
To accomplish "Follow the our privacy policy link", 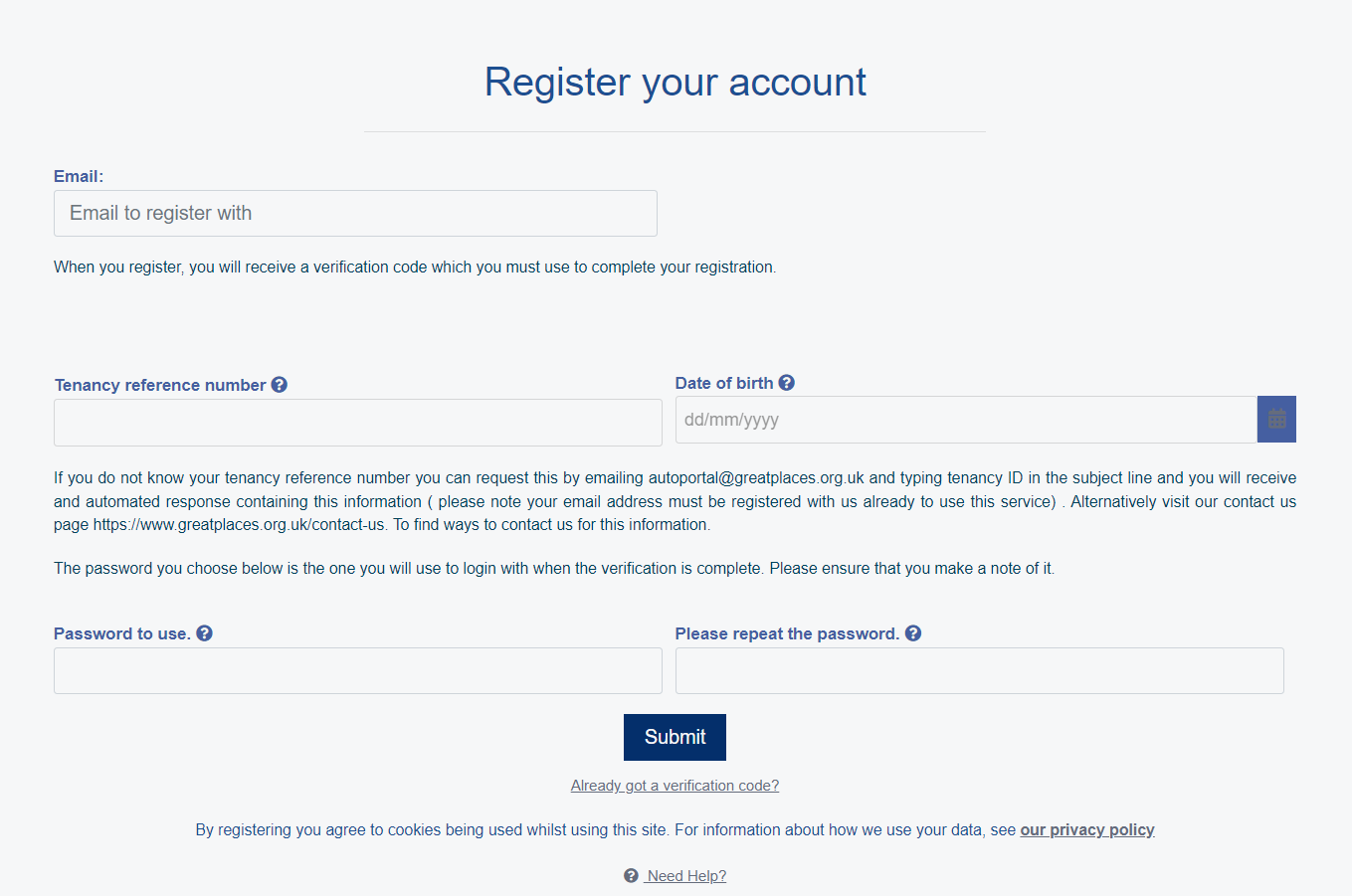I will coord(1086,829).
